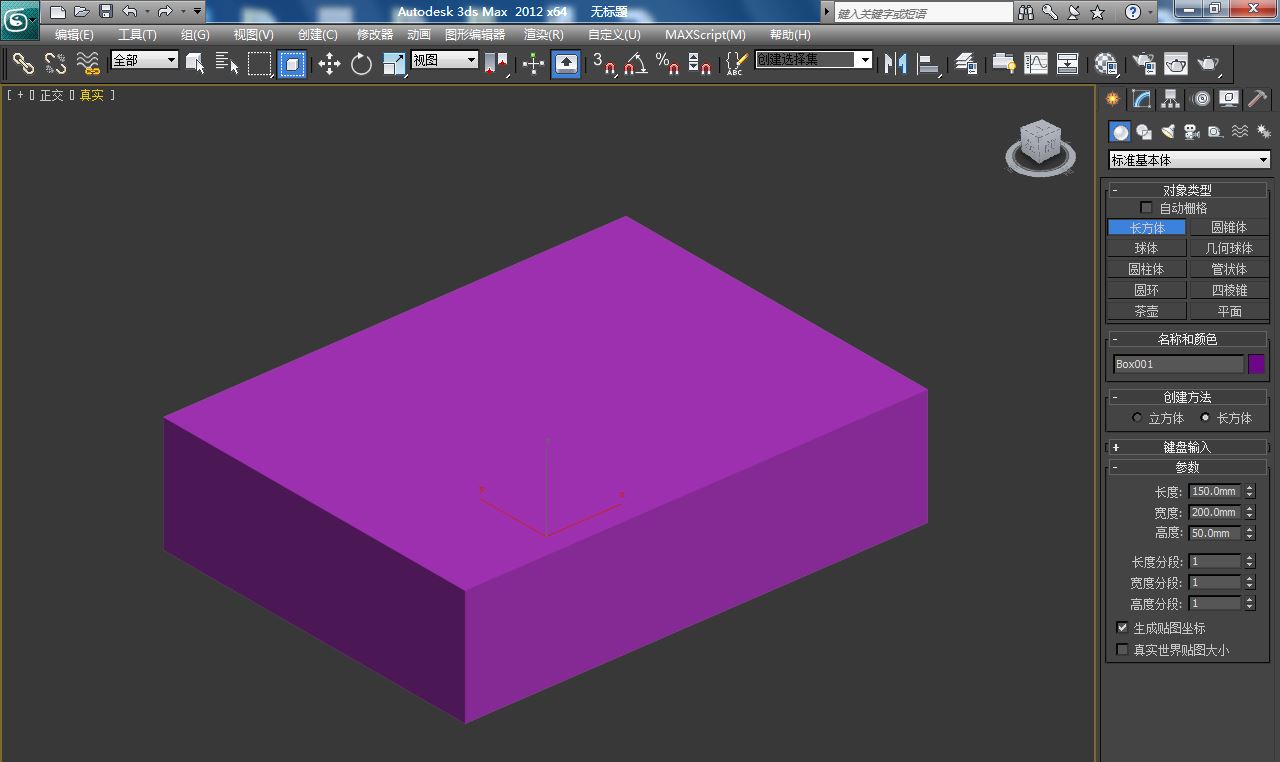
Task: Click the 茶壶 primitive button
Action: pos(1146,311)
